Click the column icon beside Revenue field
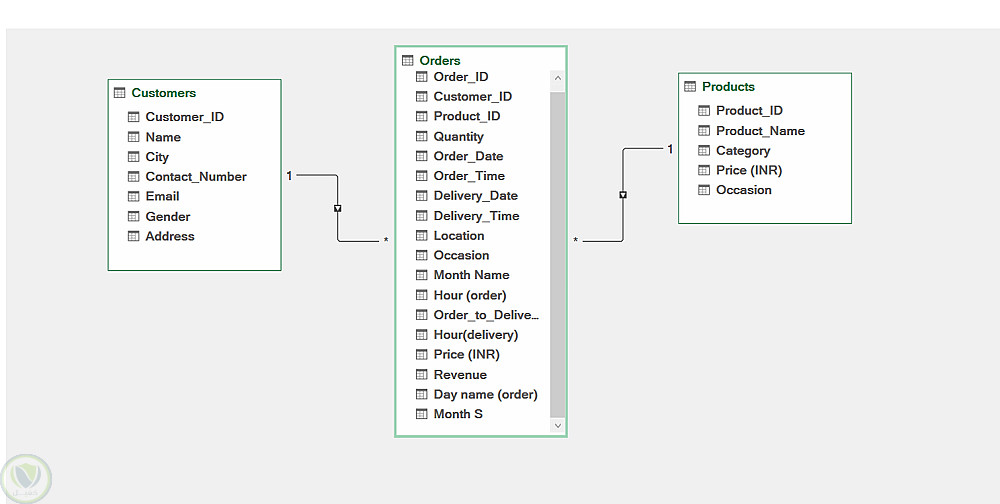The height and width of the screenshot is (504, 1000). (421, 375)
